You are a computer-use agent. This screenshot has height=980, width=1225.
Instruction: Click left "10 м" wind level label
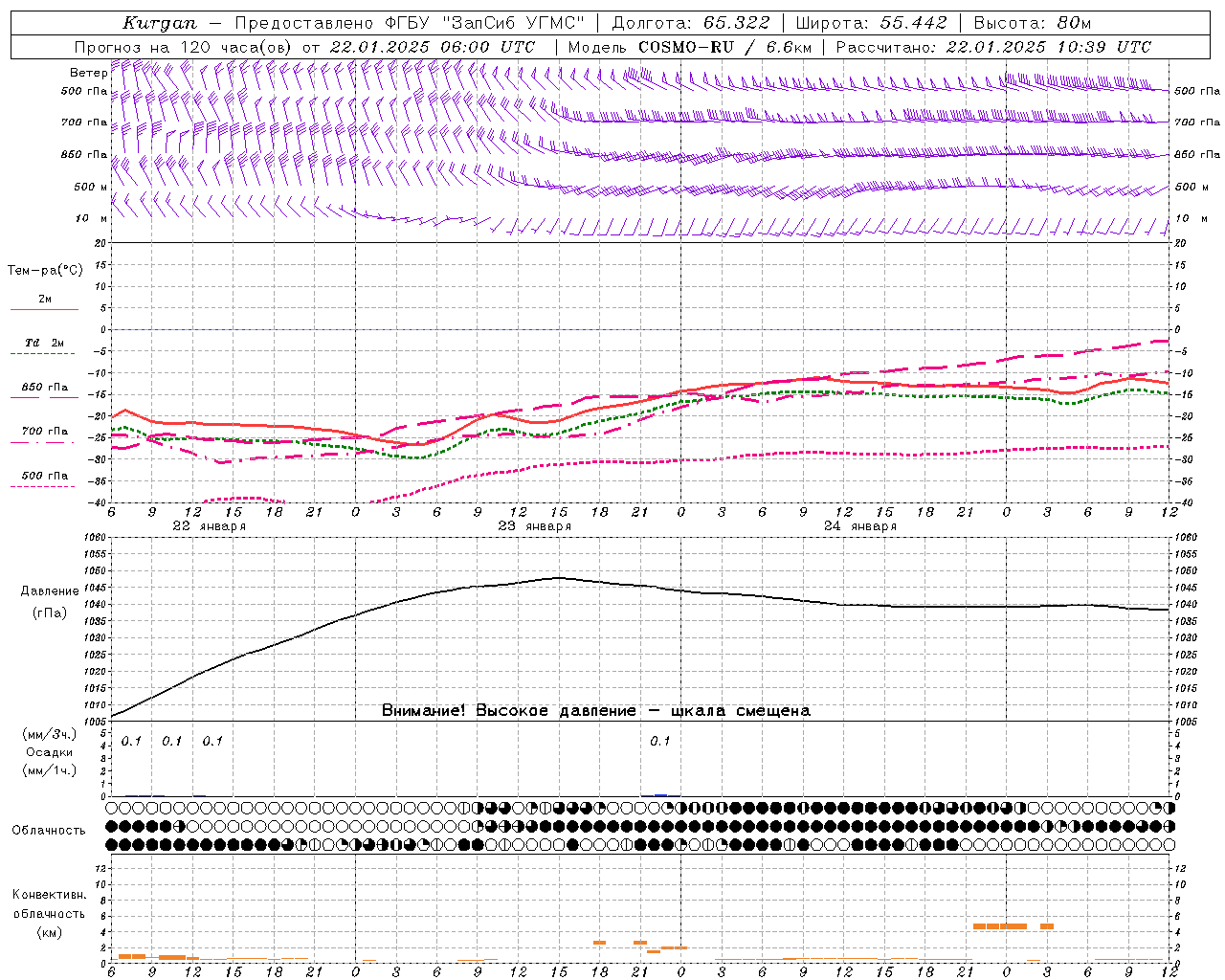[x=91, y=218]
